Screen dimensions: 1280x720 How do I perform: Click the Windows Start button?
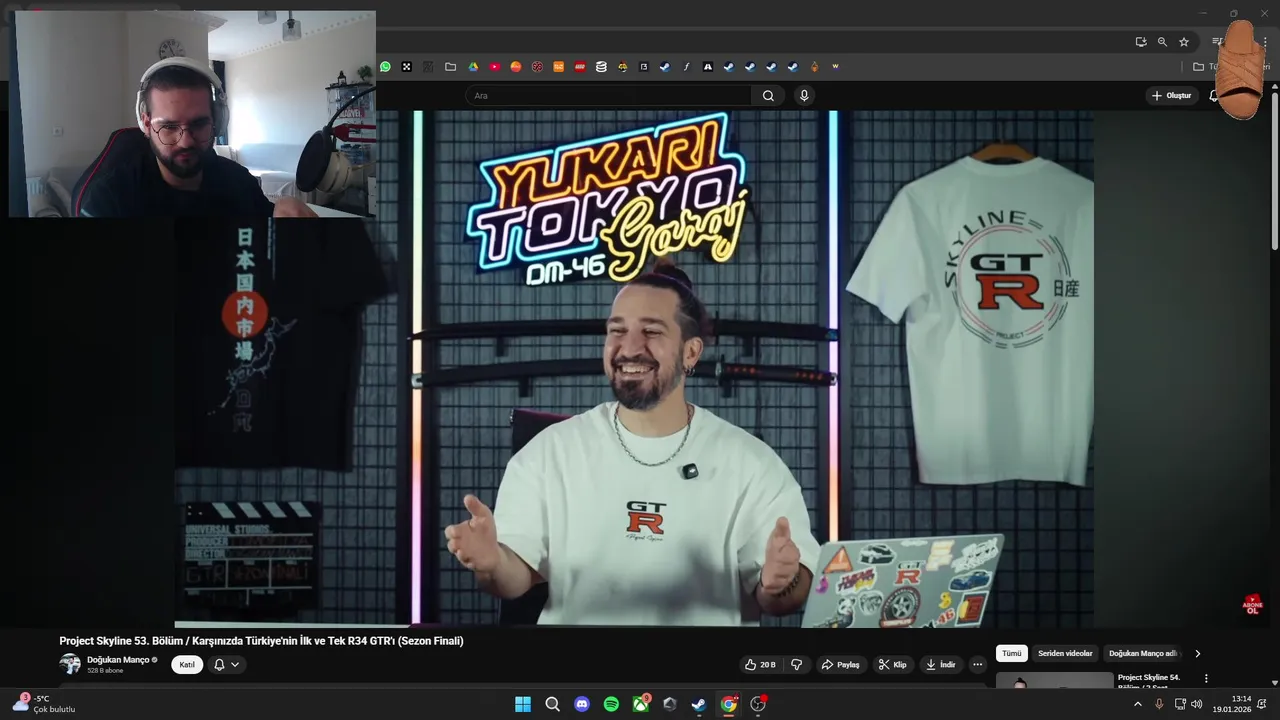(x=523, y=704)
